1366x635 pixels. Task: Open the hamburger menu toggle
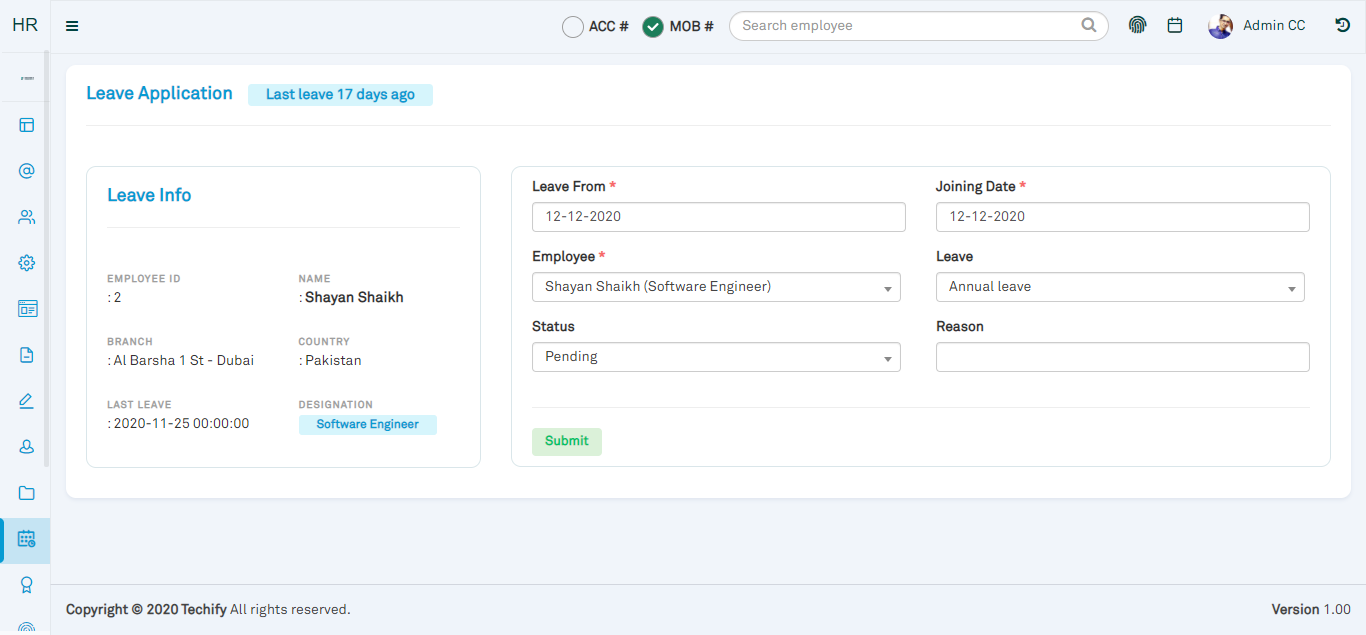(72, 26)
